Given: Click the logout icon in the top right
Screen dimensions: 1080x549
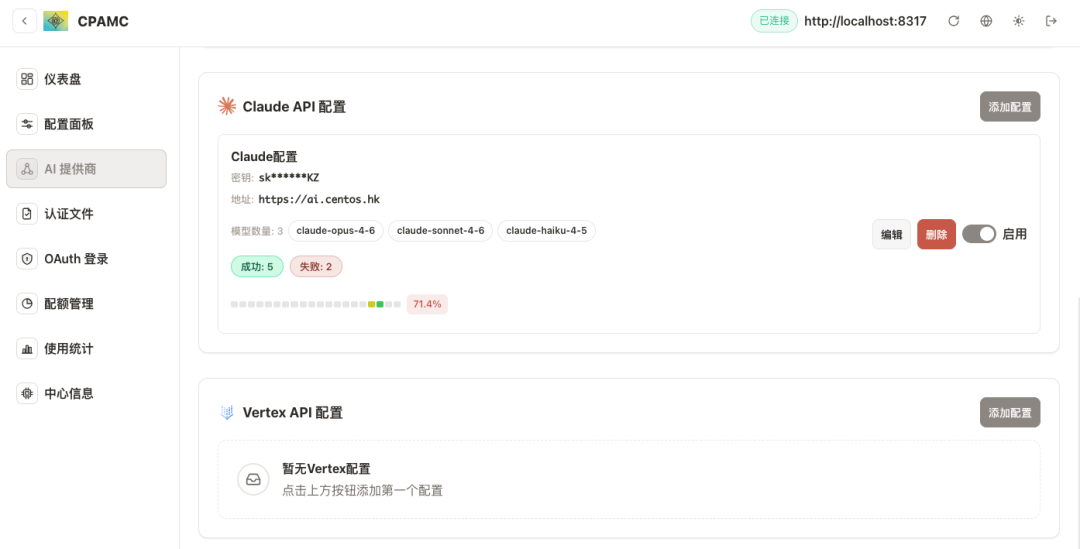Looking at the screenshot, I should tap(1051, 21).
